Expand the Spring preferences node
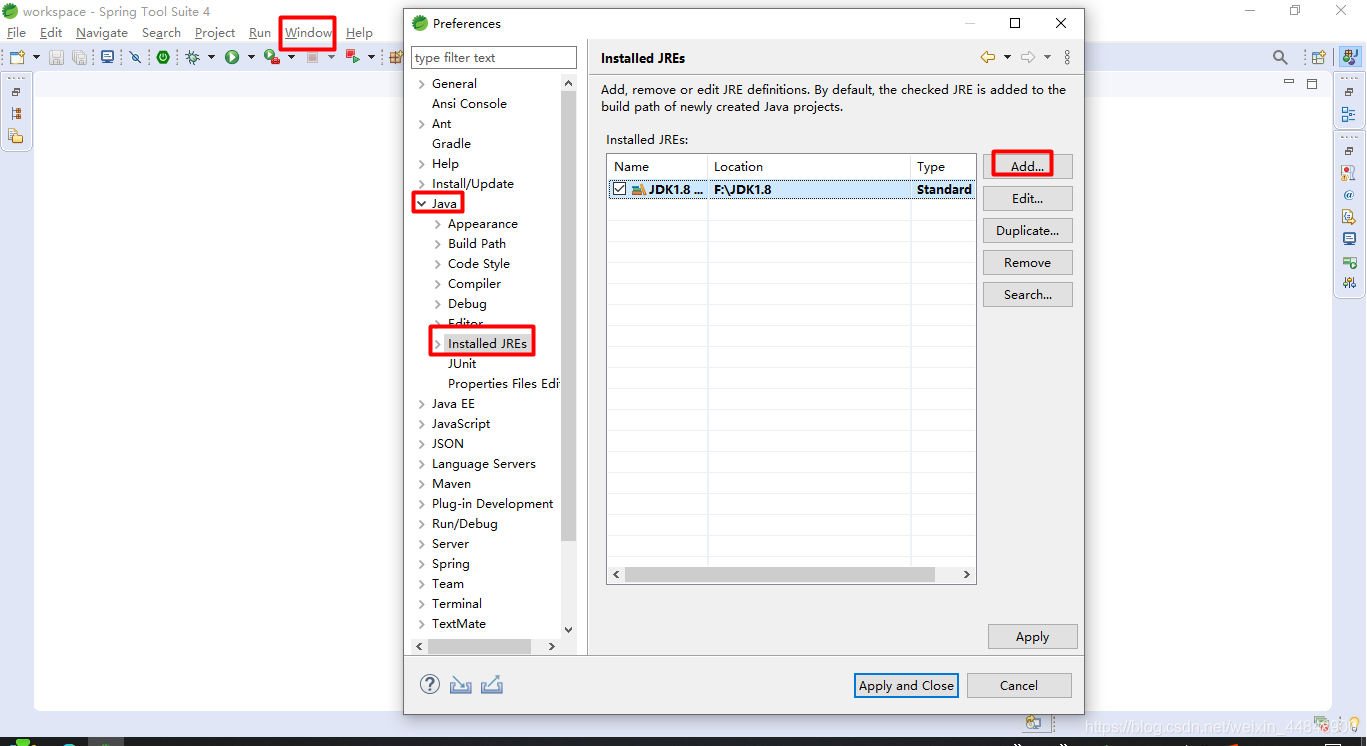 click(422, 564)
